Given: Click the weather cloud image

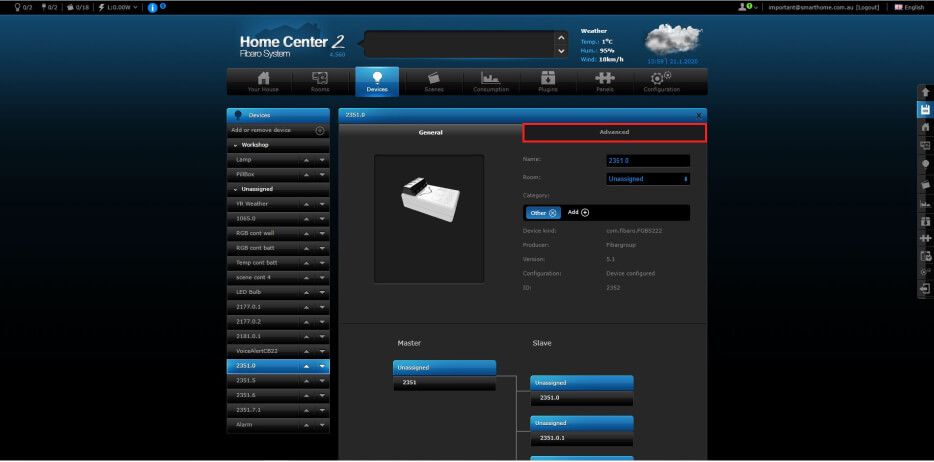Looking at the screenshot, I should pyautogui.click(x=673, y=39).
